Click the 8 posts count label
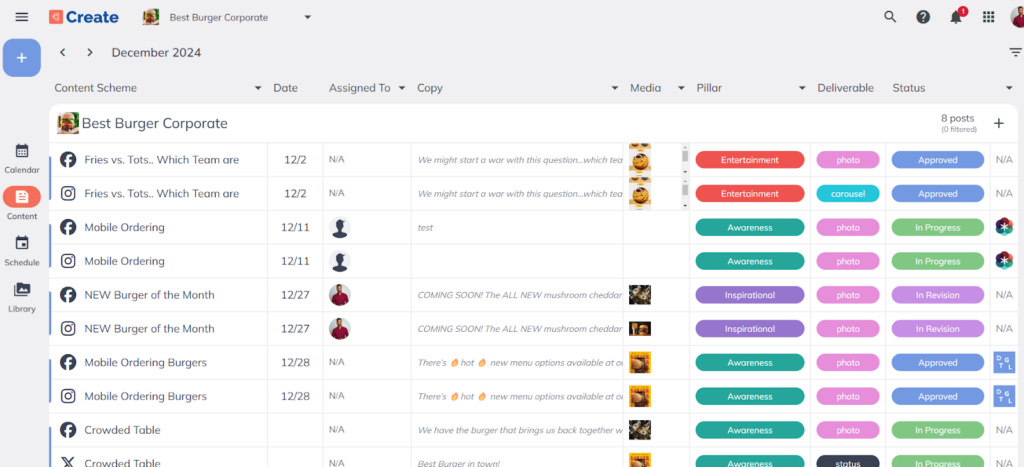This screenshot has width=1024, height=467. pos(957,118)
